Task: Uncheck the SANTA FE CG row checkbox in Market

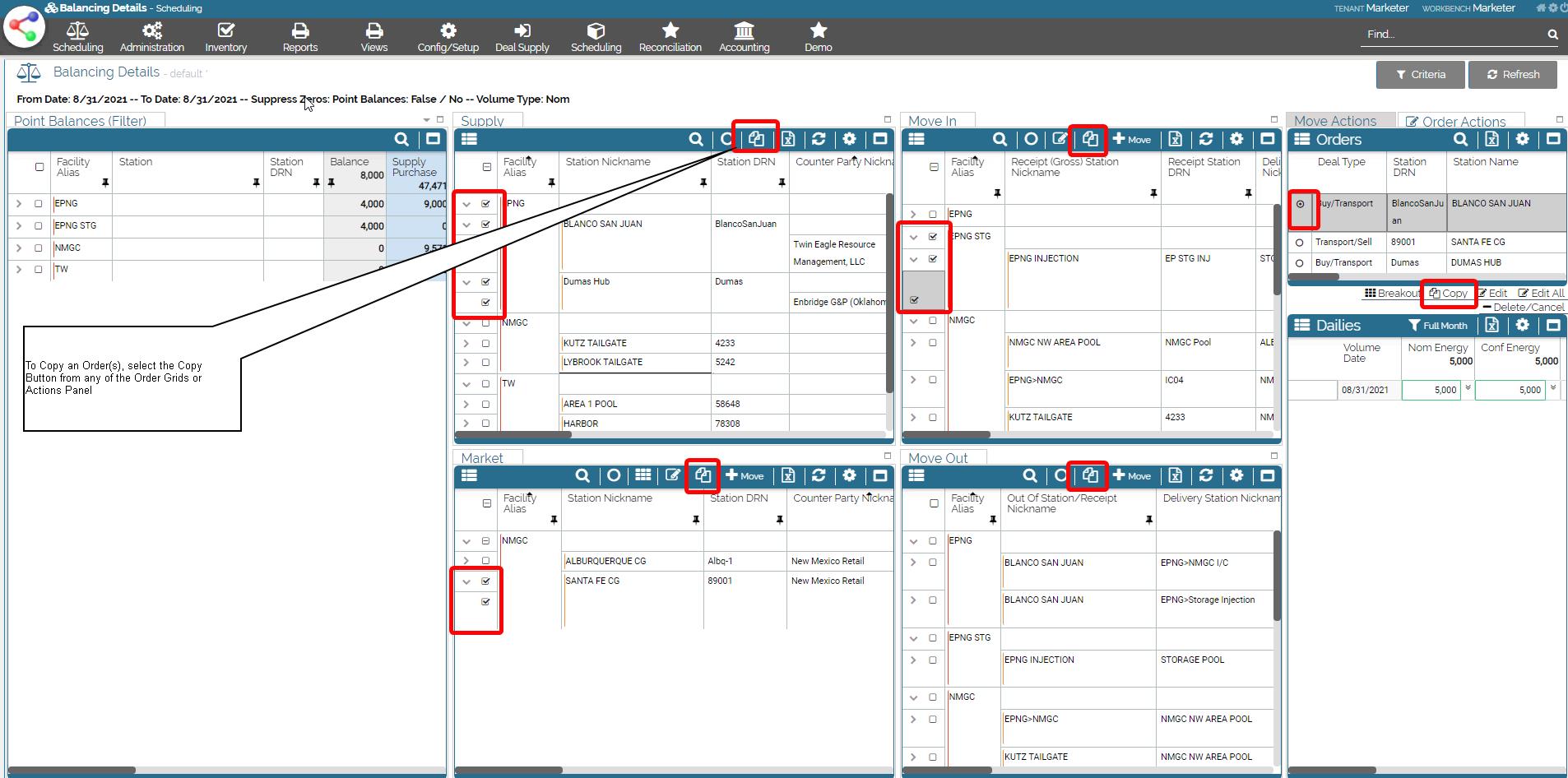Action: (485, 581)
